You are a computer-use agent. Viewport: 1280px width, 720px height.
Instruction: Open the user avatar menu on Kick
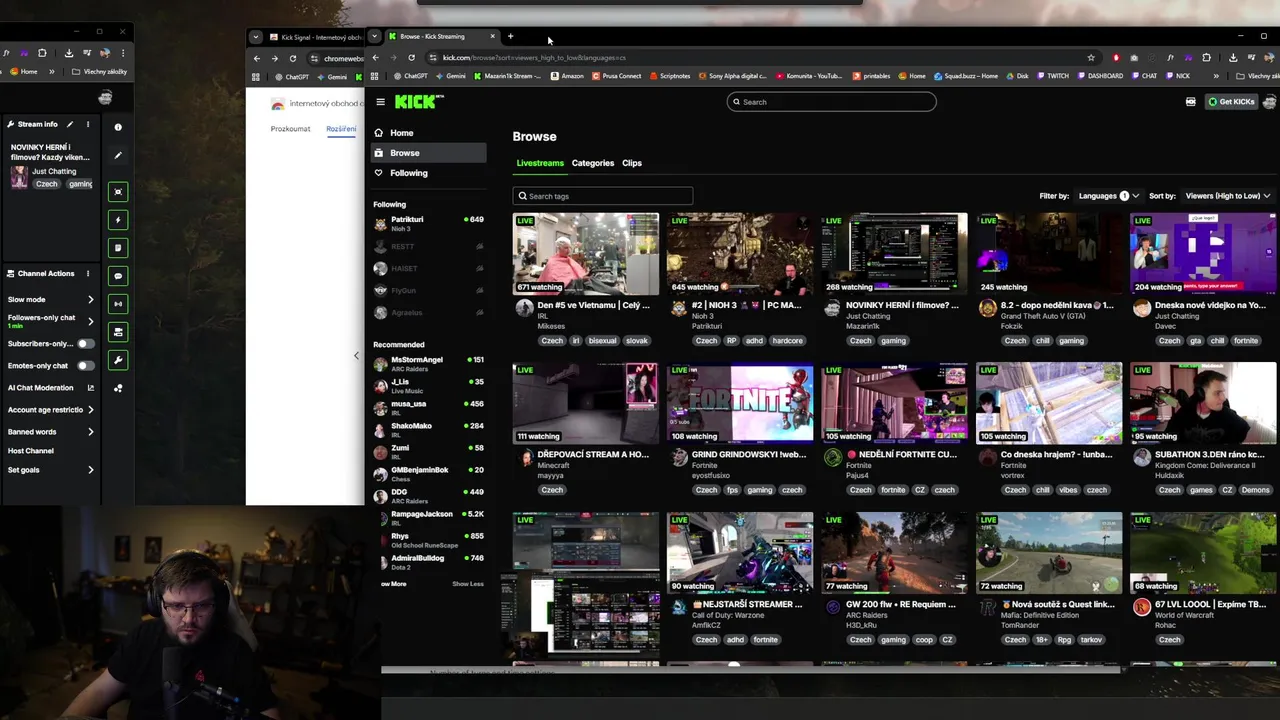(1269, 102)
